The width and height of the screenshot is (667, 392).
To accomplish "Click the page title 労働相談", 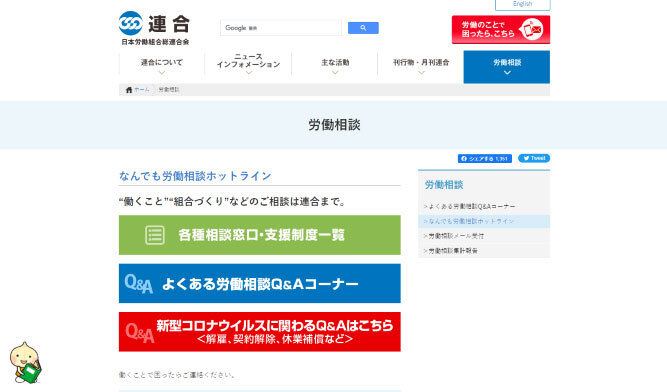I will point(334,125).
